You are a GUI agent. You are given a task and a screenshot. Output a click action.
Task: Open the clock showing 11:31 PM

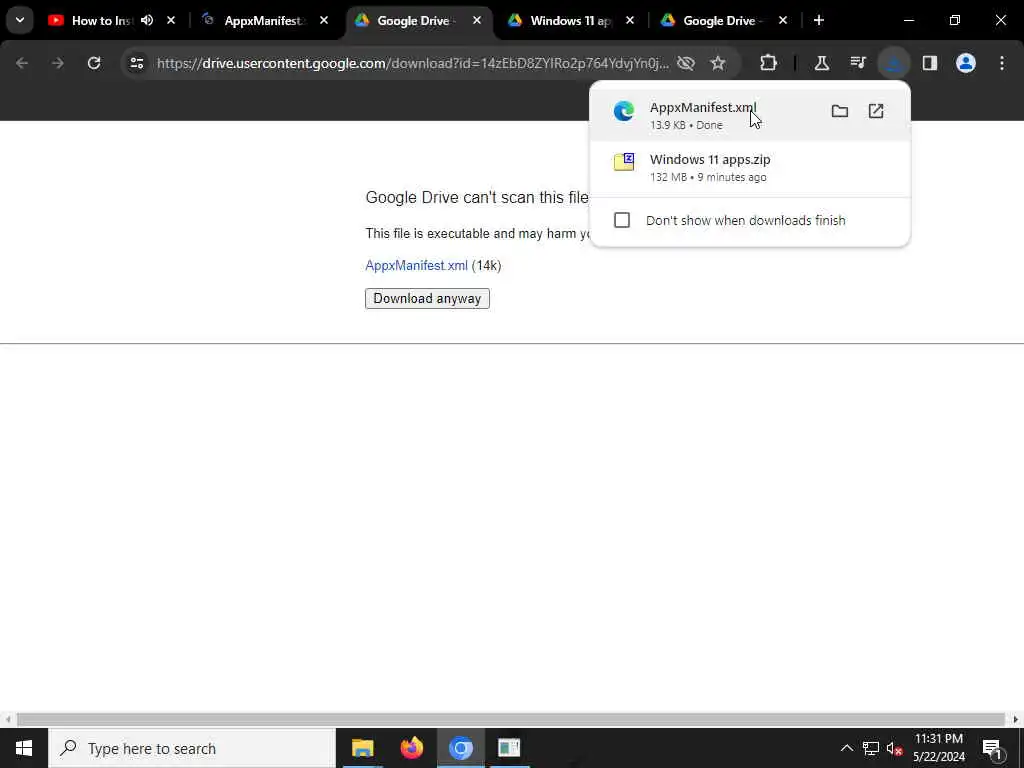pyautogui.click(x=938, y=748)
